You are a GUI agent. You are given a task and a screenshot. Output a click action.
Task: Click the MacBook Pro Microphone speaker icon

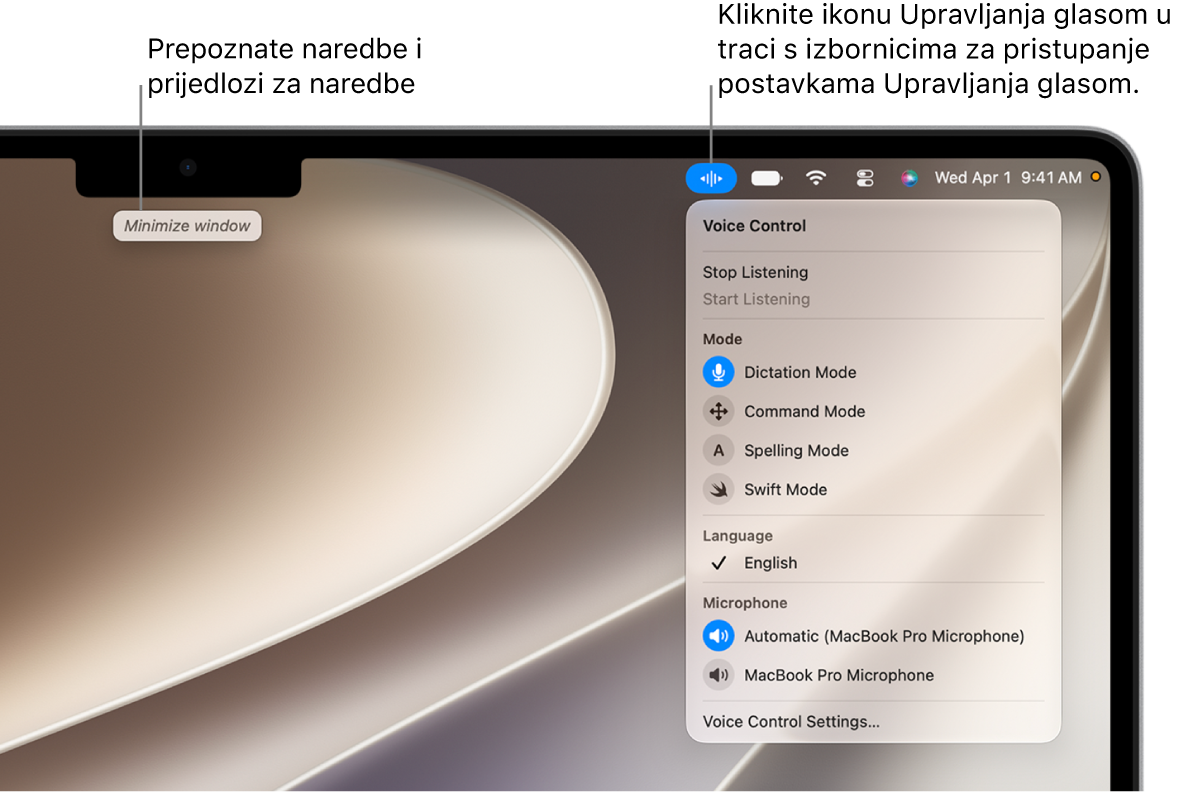click(x=719, y=676)
